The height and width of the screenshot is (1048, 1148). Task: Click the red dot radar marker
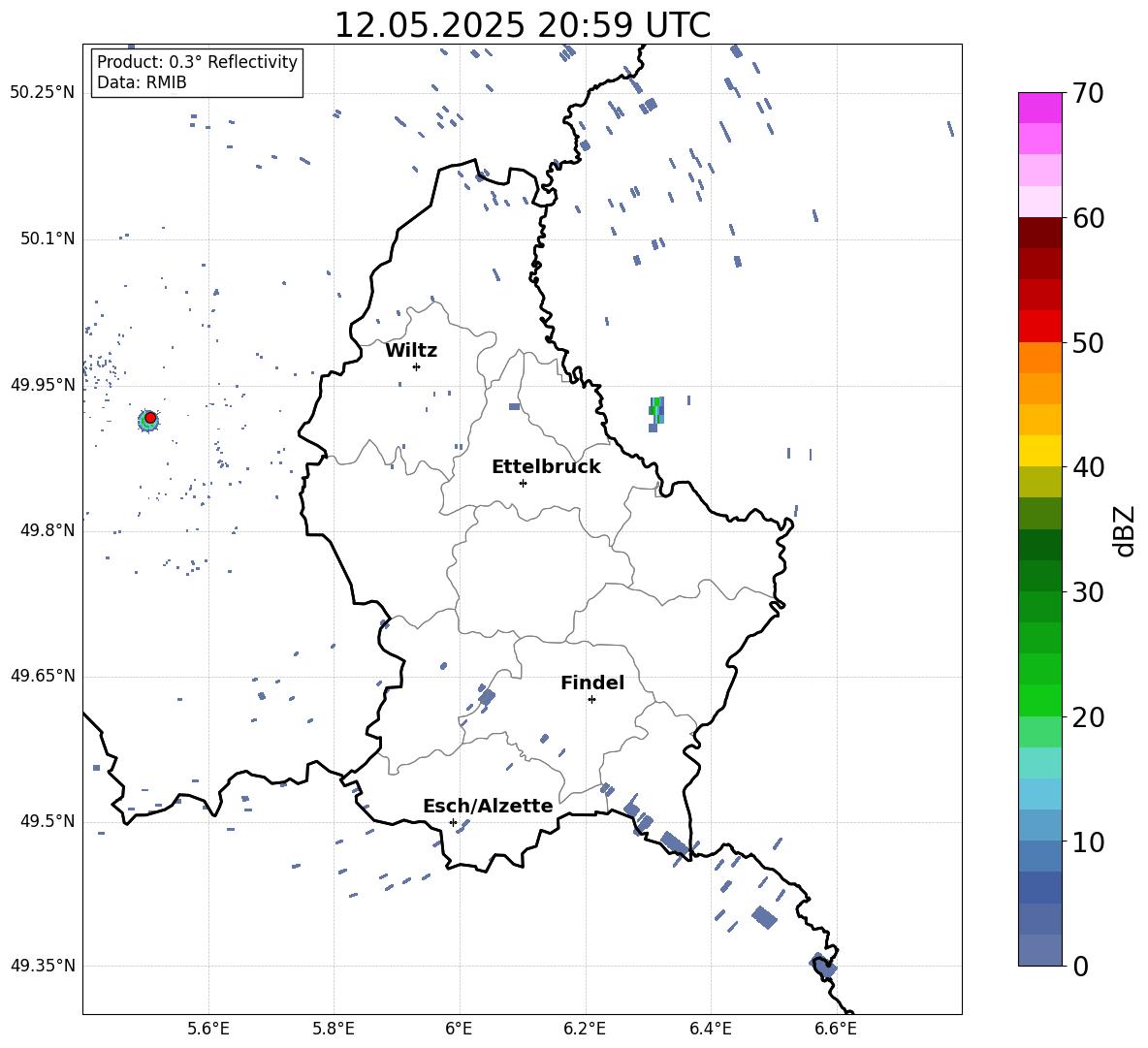[x=150, y=418]
